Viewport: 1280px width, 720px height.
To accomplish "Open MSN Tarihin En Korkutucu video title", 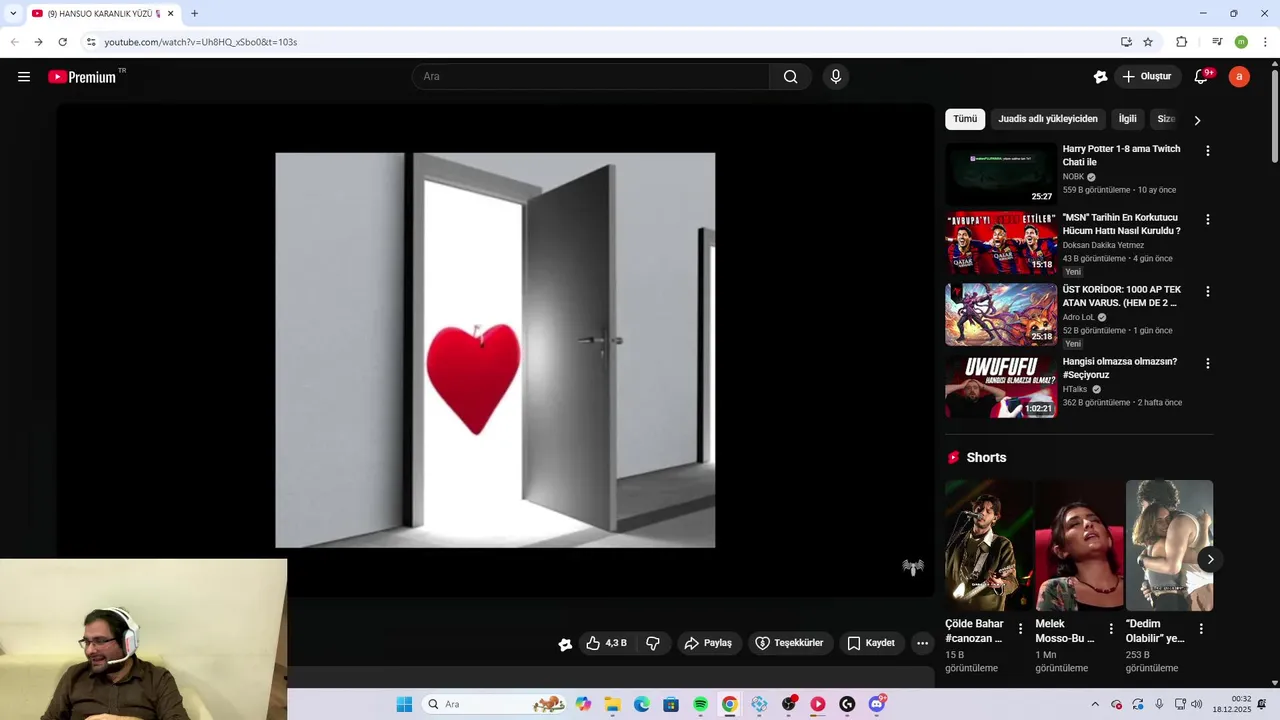I will [x=1121, y=224].
